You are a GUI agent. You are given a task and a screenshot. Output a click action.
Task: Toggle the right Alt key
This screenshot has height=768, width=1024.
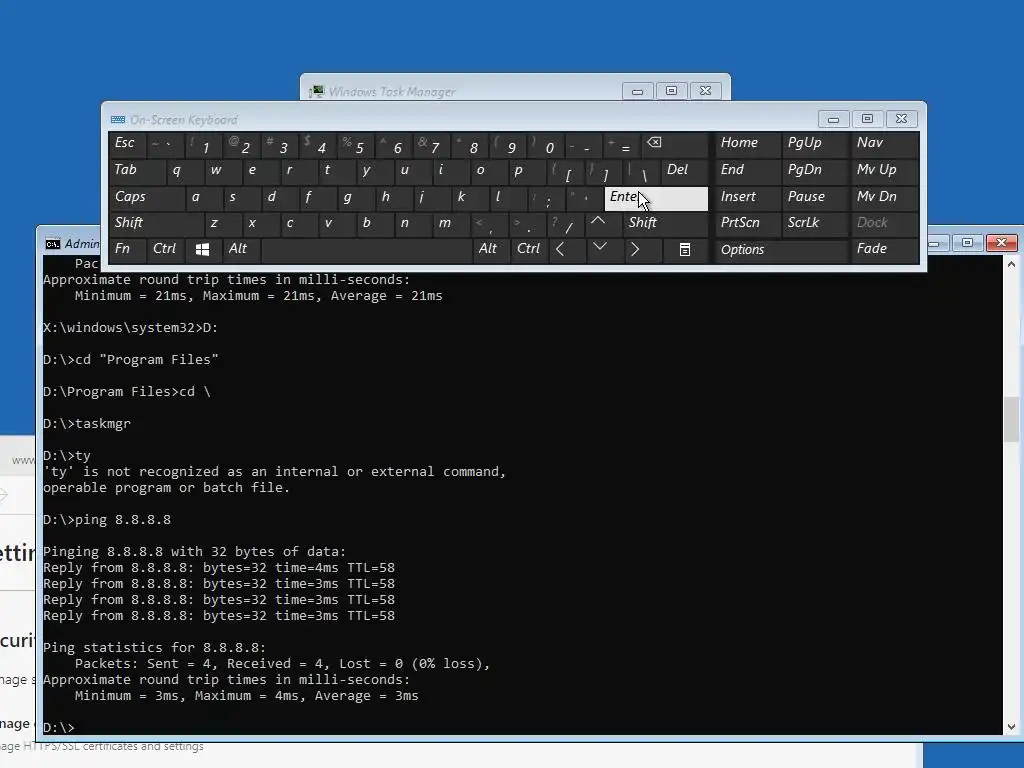point(491,249)
